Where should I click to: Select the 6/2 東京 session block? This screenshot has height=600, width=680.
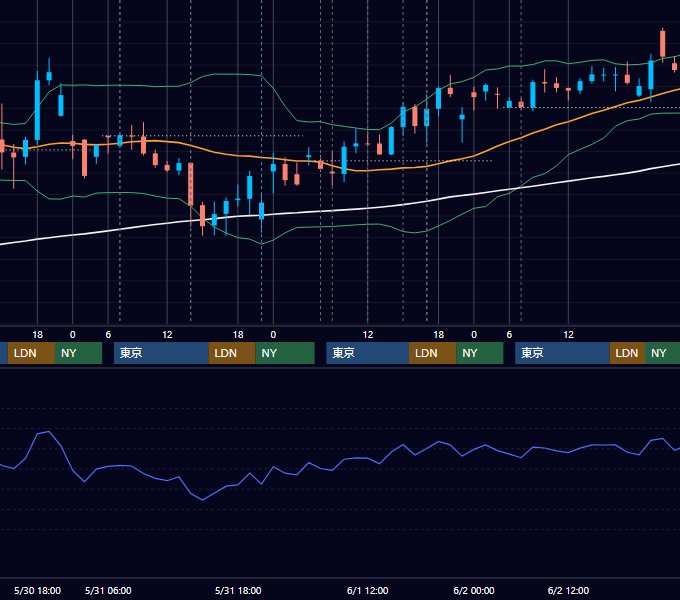(x=562, y=353)
